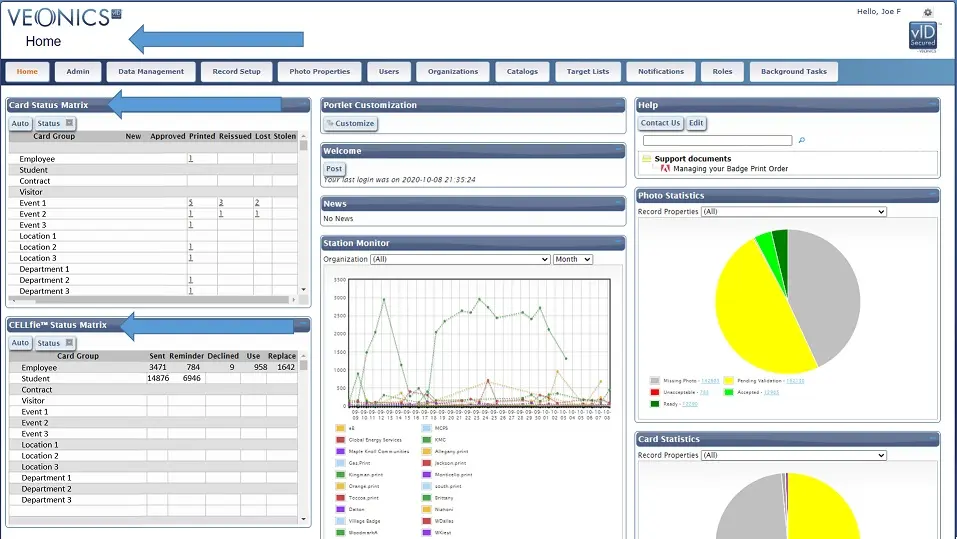Click the Veonics logo
Screen dimensions: 957x539
click(64, 17)
